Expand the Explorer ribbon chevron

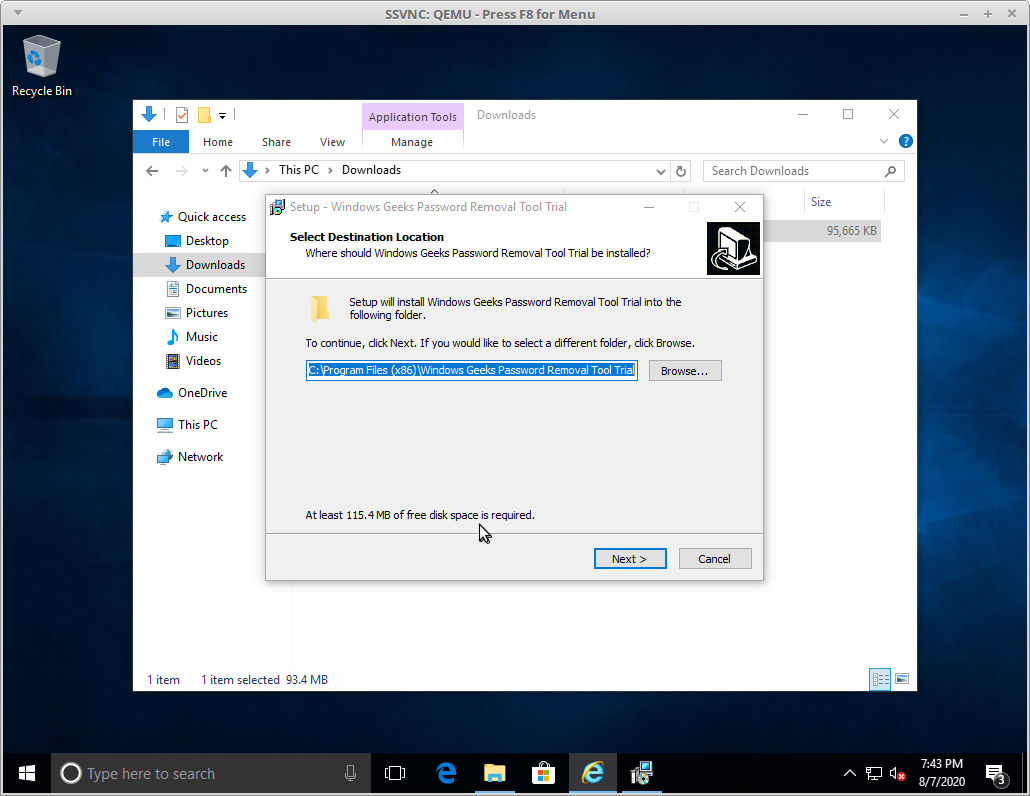coord(884,141)
